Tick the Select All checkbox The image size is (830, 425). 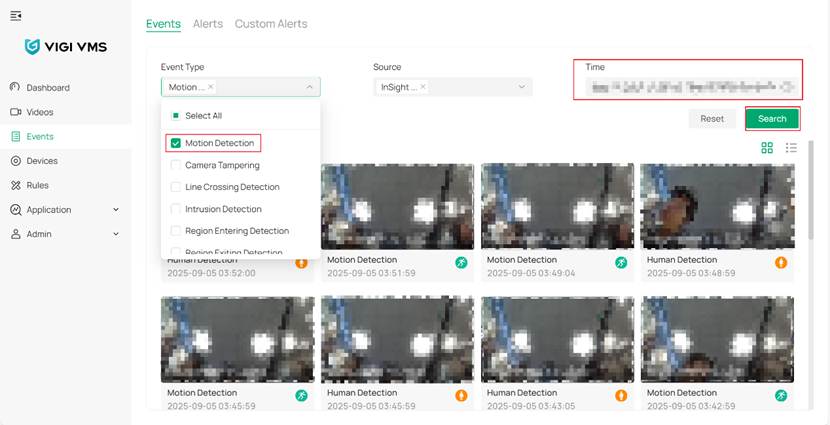176,116
